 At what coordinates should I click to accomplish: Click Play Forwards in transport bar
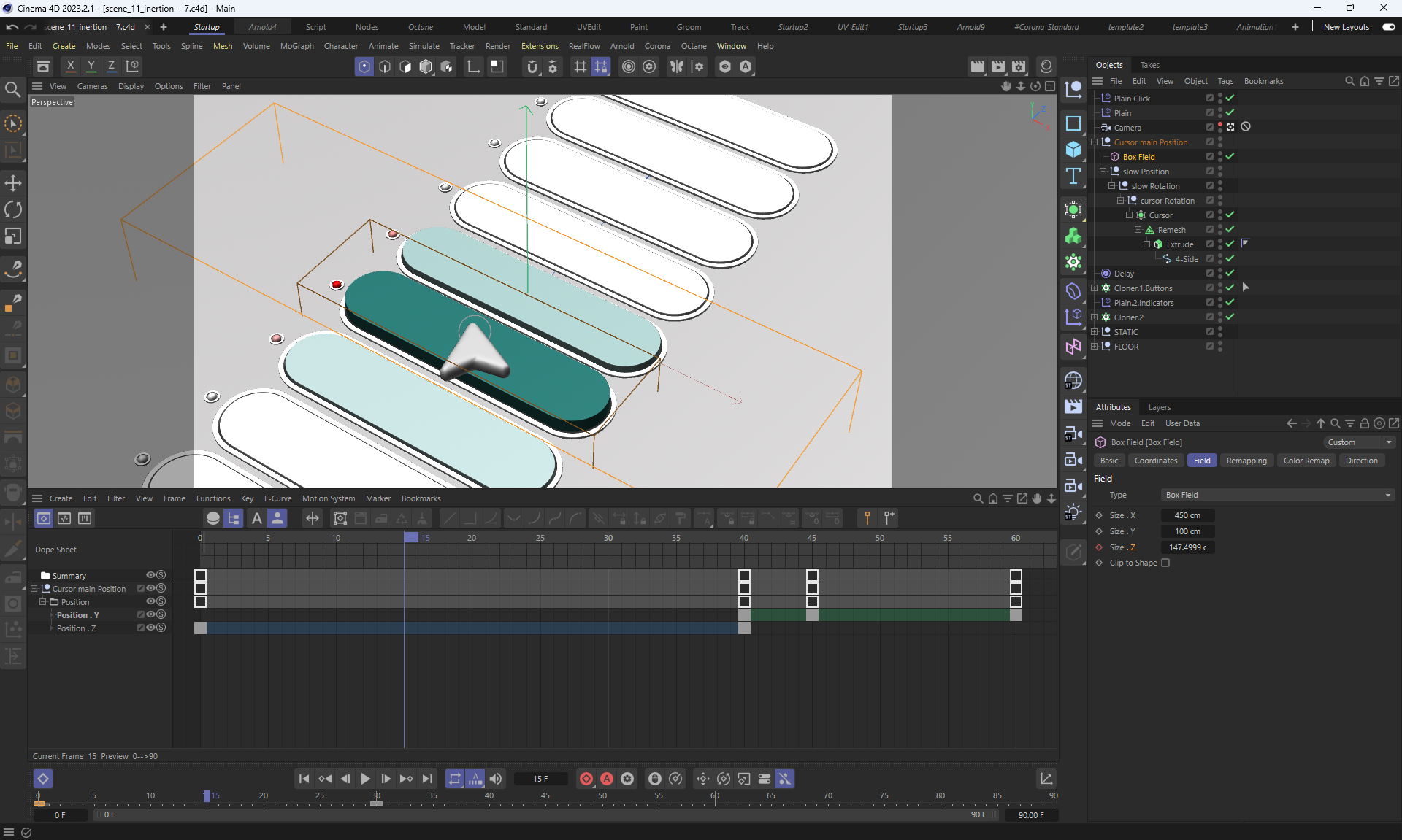(x=365, y=779)
